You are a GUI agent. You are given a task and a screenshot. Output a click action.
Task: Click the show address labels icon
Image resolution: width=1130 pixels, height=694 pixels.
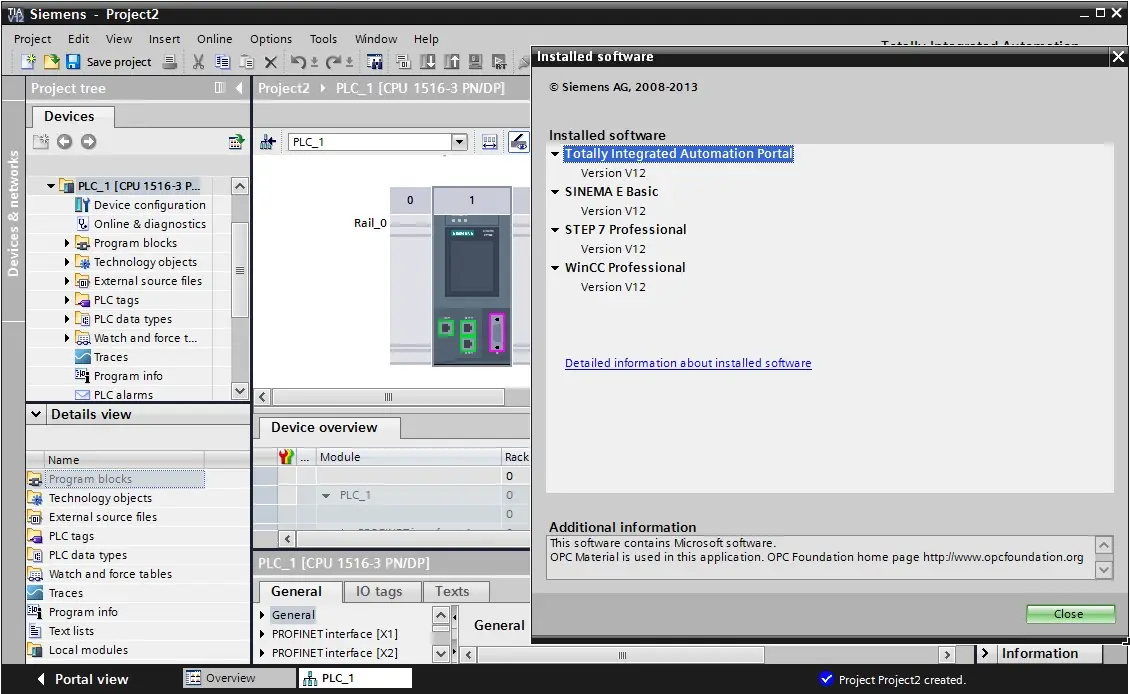[489, 142]
